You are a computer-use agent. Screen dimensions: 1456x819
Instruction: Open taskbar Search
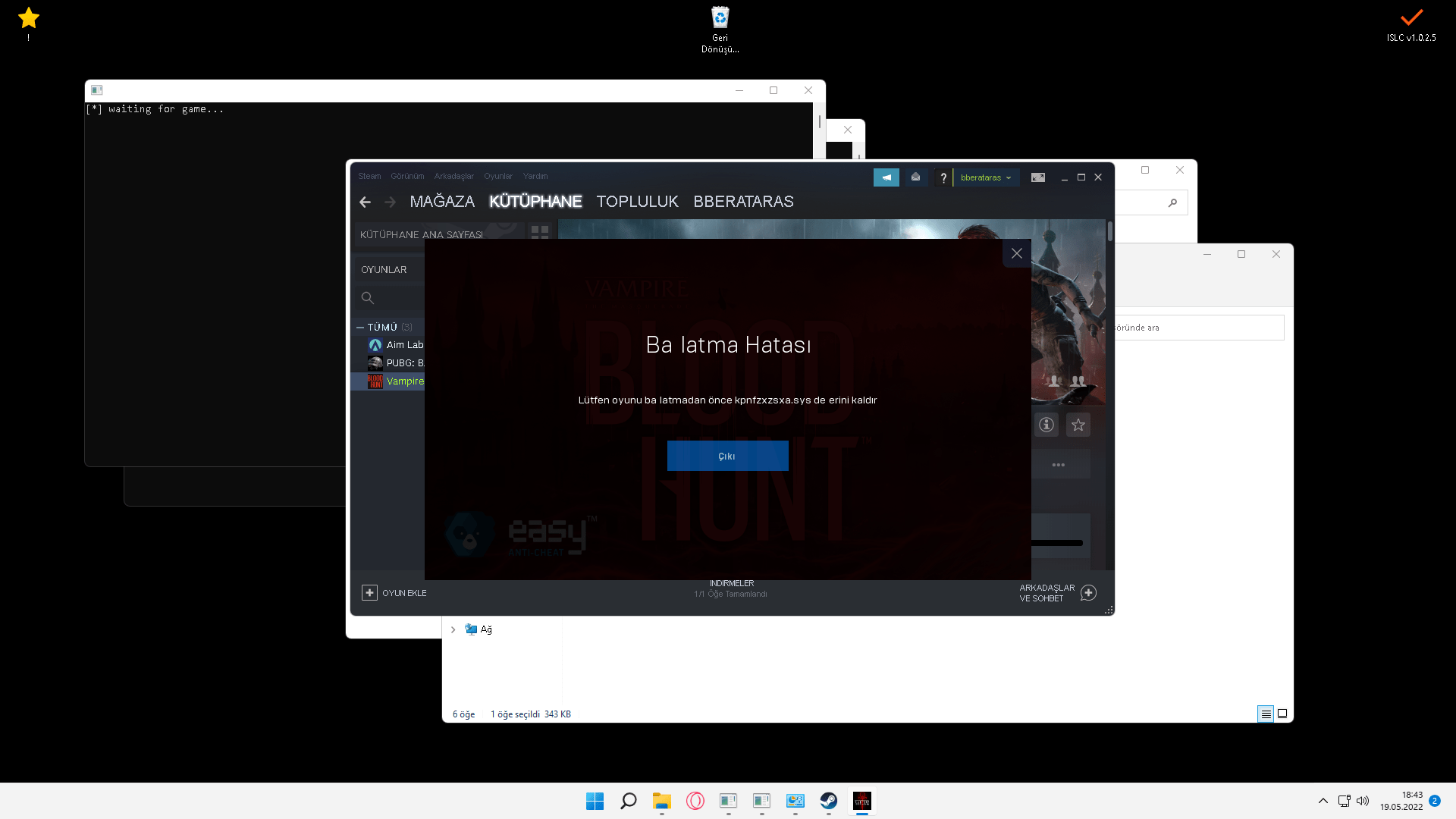(628, 801)
